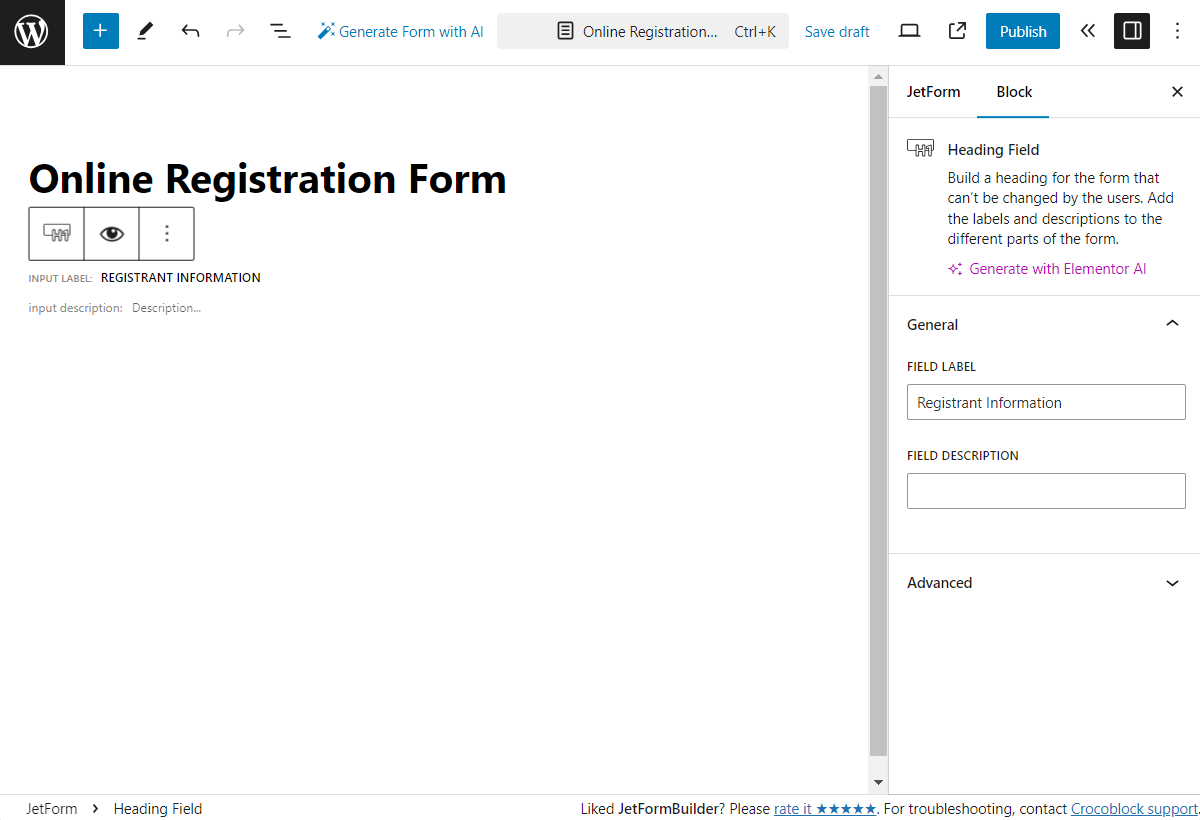The width and height of the screenshot is (1200, 820).
Task: Collapse the General settings section
Action: coord(1172,323)
